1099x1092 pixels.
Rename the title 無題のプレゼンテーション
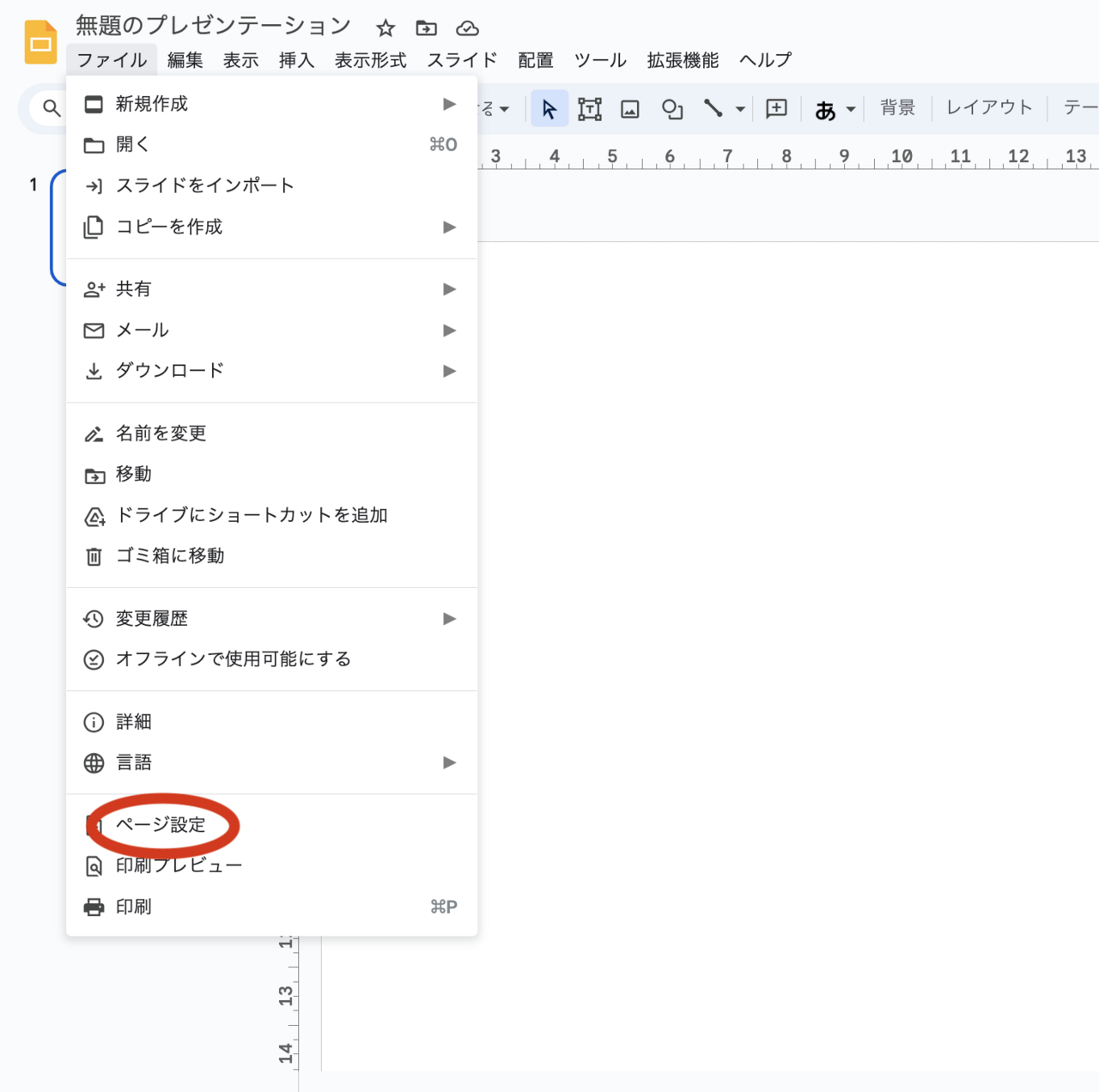(213, 26)
